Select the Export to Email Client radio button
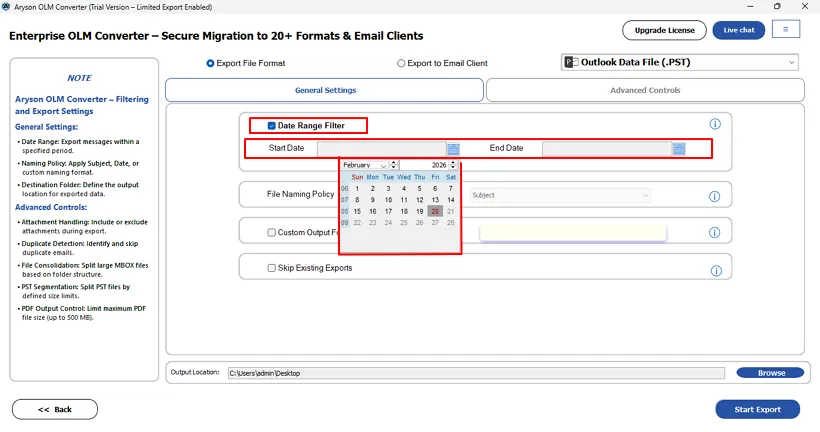 click(402, 63)
